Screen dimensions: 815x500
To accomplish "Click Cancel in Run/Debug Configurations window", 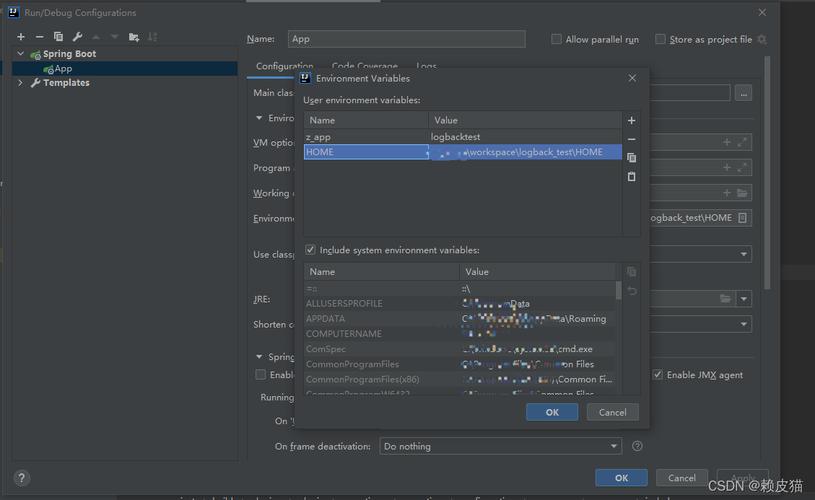I will [681, 478].
